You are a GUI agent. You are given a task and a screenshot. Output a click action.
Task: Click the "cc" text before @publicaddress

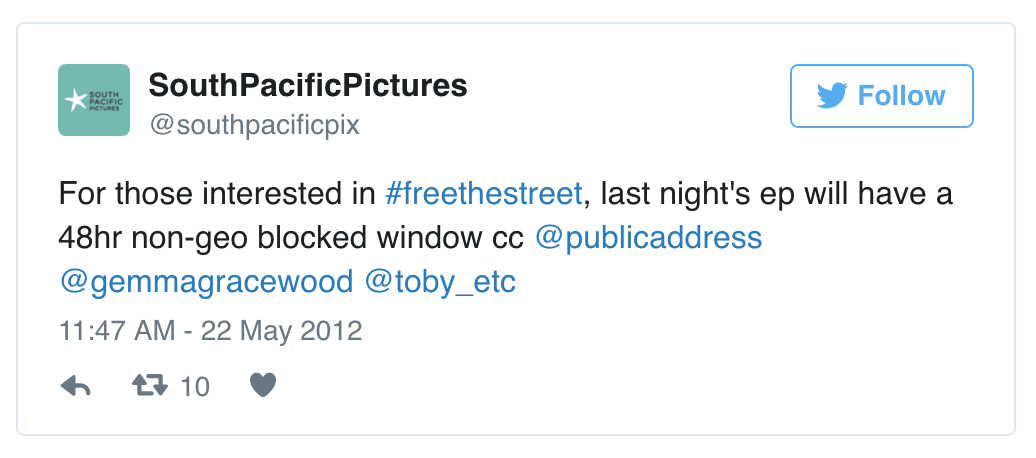pos(507,238)
